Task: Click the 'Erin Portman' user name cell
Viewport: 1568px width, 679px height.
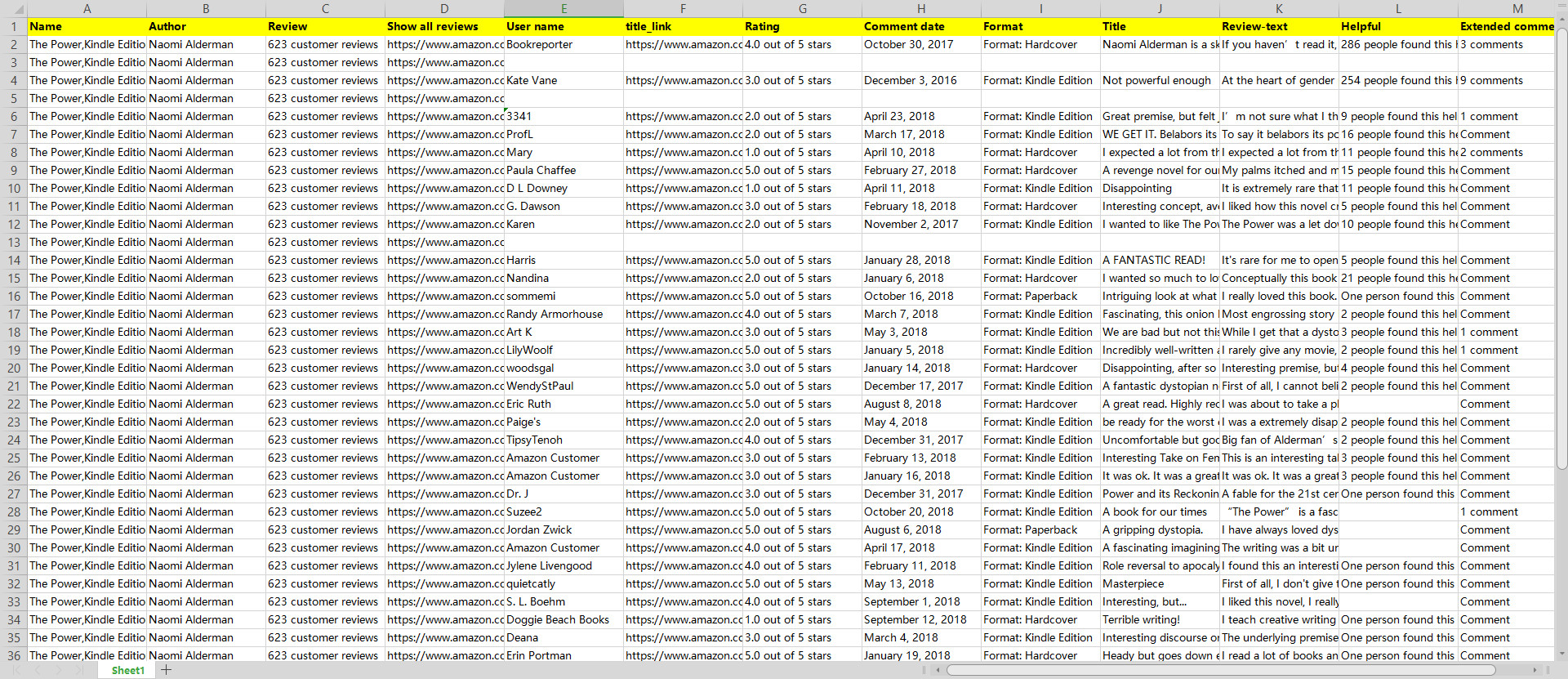Action: coord(563,655)
